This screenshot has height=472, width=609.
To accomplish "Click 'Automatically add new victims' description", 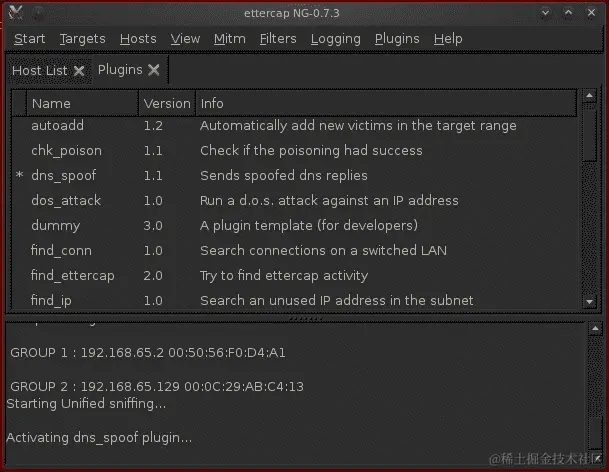I will click(x=358, y=126).
